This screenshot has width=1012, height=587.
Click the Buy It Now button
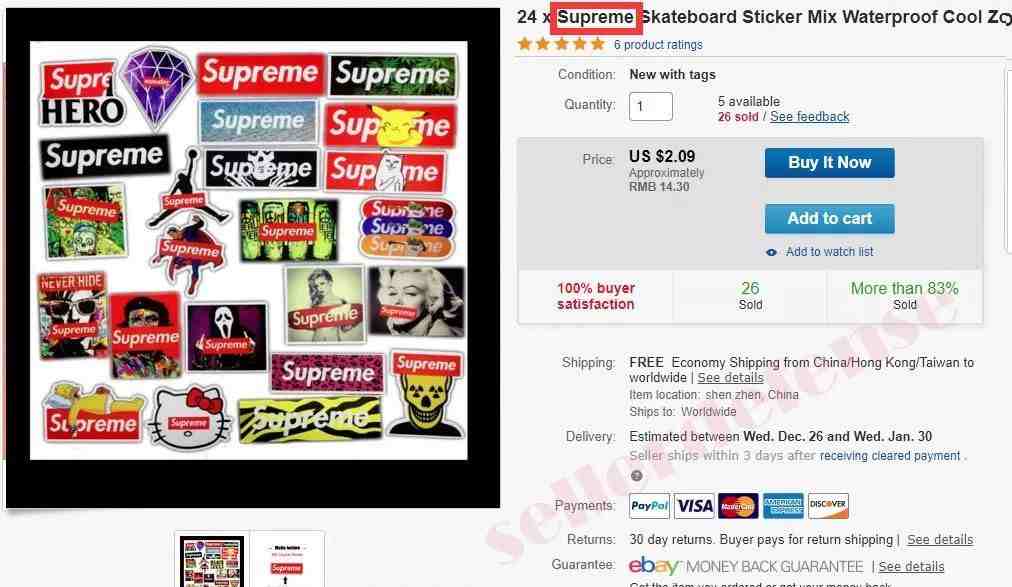point(829,163)
